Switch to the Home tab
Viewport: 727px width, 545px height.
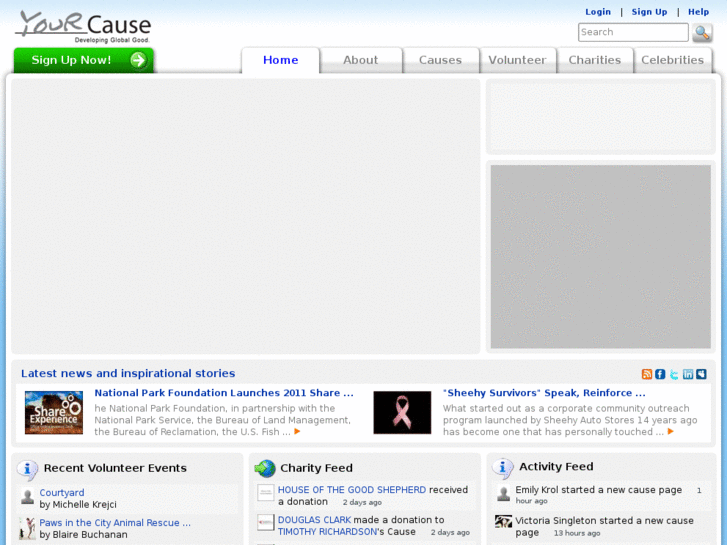(x=281, y=60)
